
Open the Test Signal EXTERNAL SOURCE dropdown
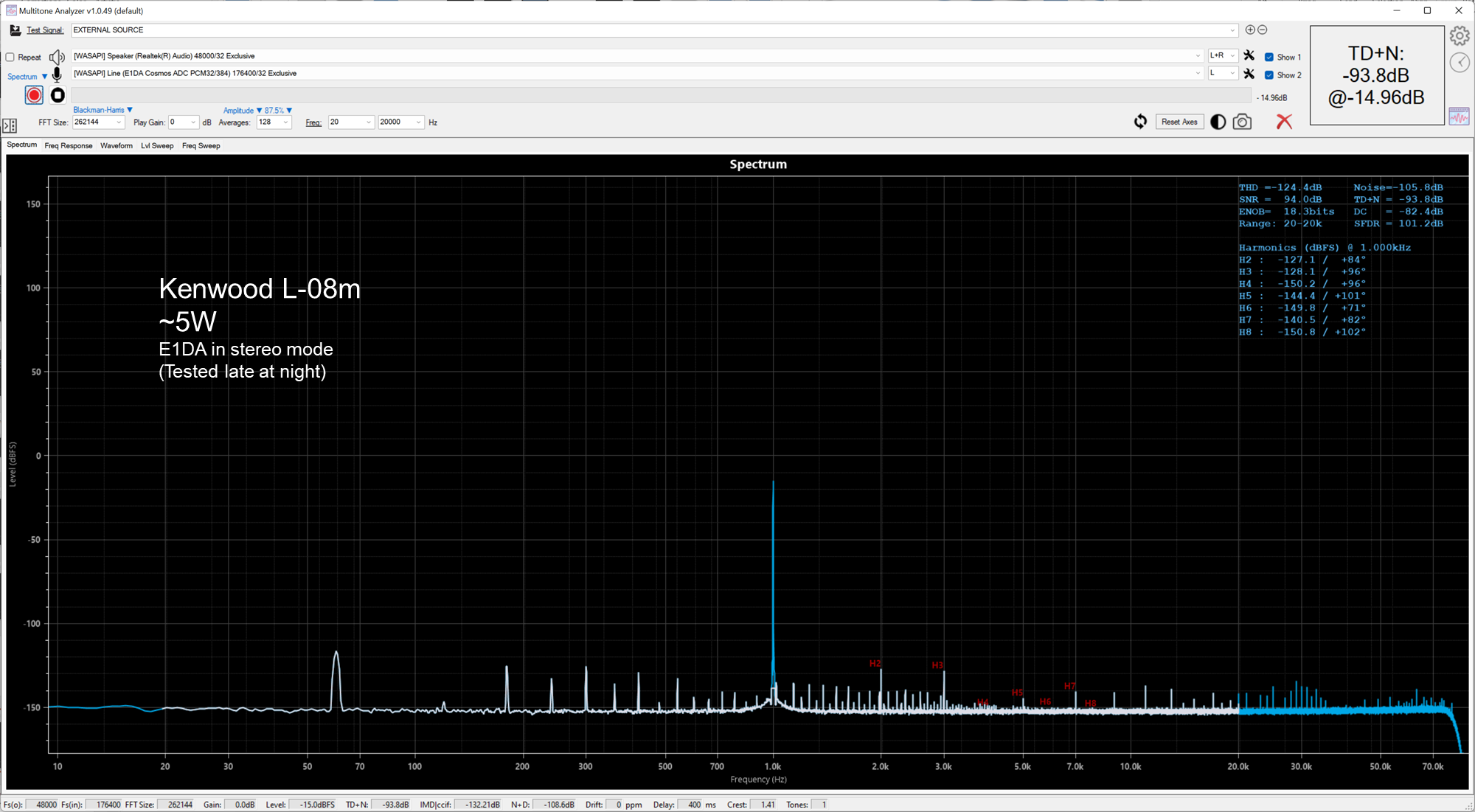click(654, 30)
